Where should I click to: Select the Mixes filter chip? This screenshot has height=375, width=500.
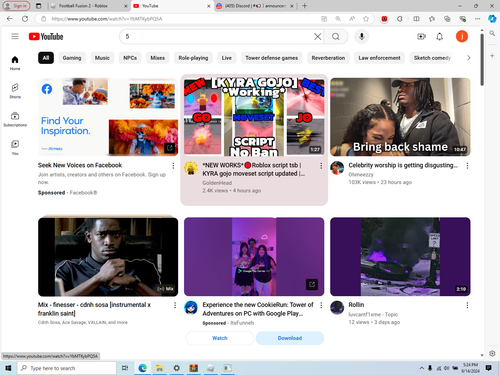[157, 58]
